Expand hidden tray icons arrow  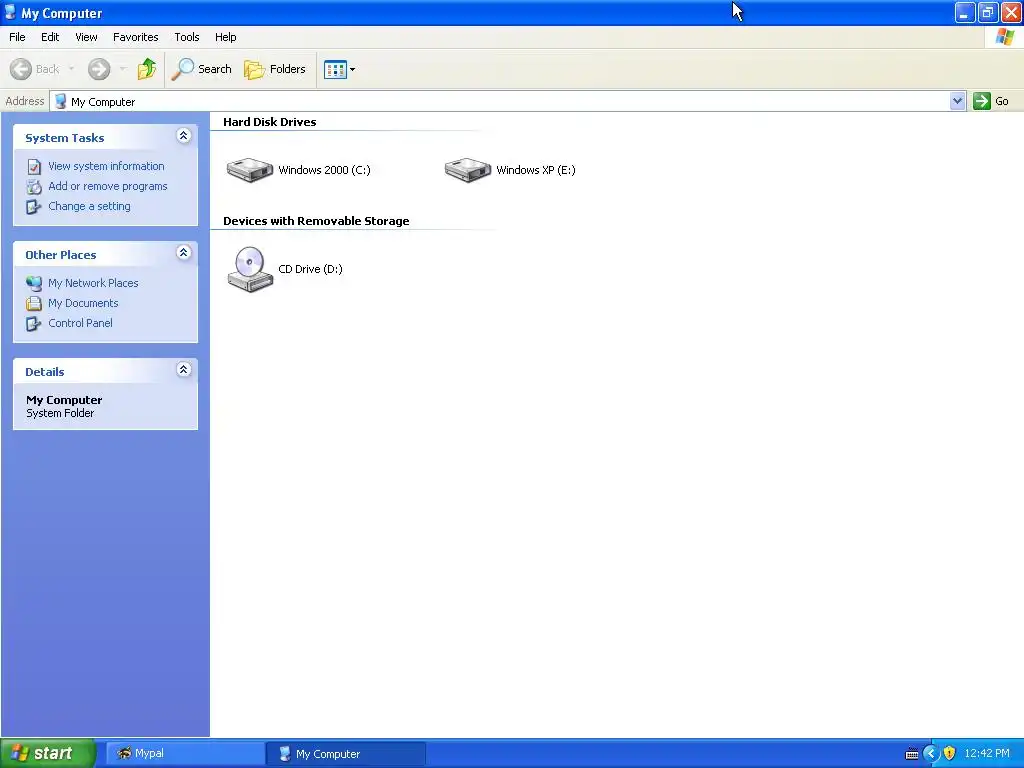(931, 754)
